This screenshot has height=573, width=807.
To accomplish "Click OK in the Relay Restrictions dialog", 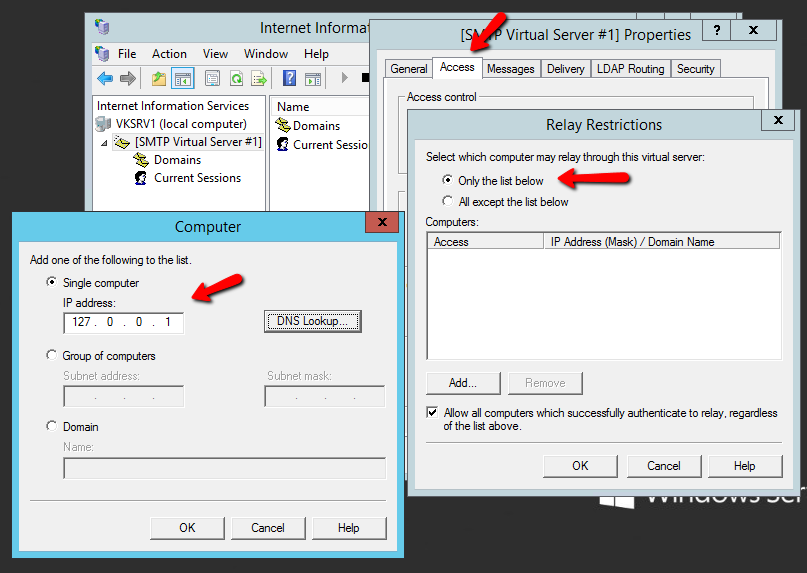I will tap(580, 466).
